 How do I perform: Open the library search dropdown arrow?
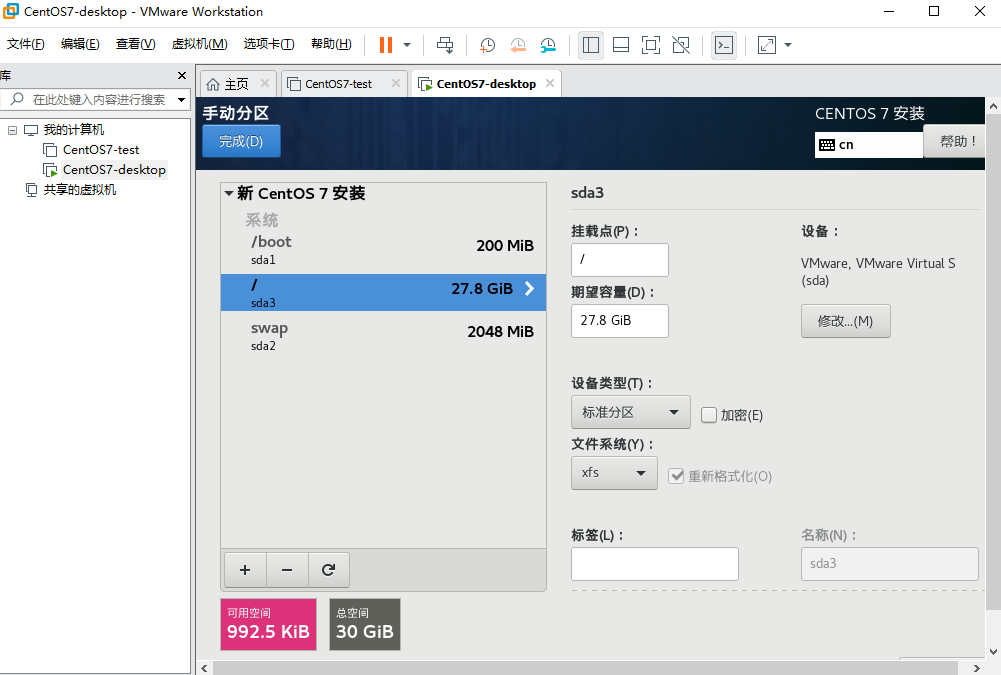[182, 100]
